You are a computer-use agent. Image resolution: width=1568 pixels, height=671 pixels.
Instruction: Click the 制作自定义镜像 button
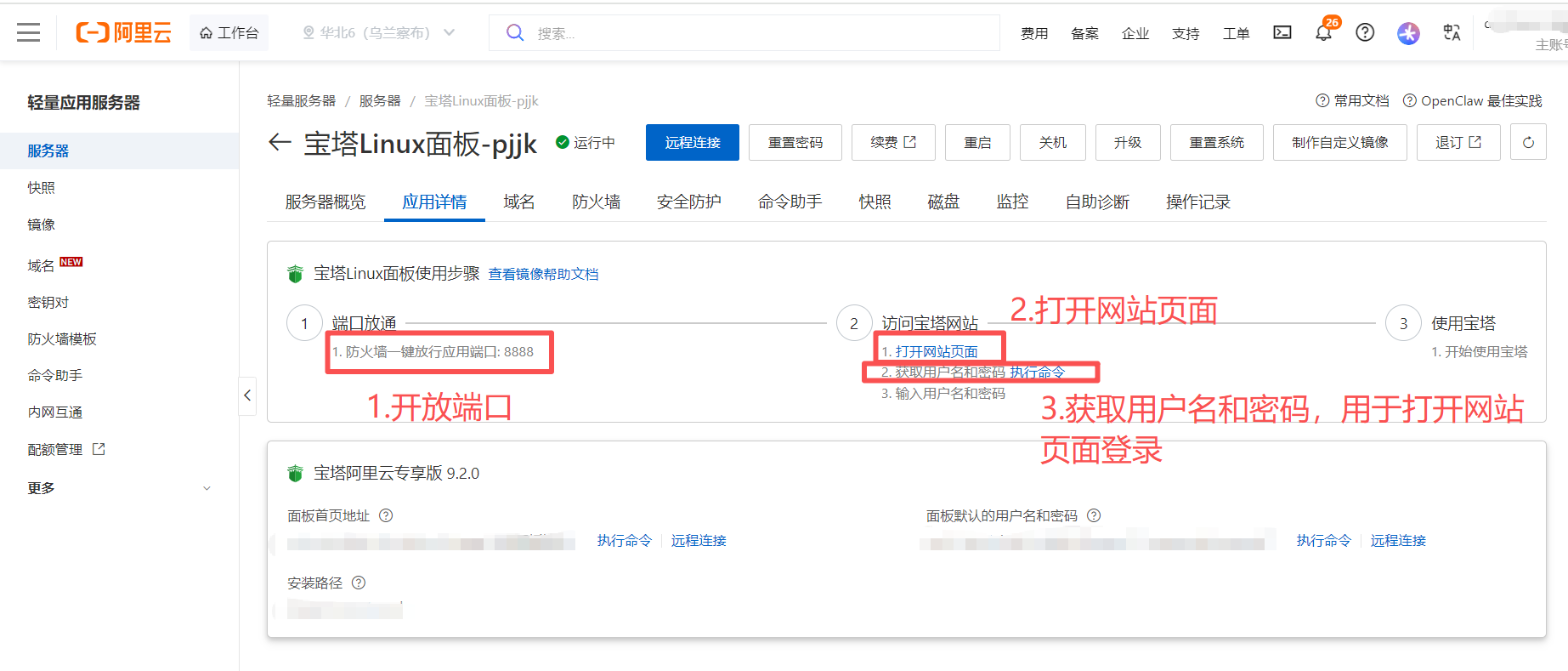click(1340, 142)
